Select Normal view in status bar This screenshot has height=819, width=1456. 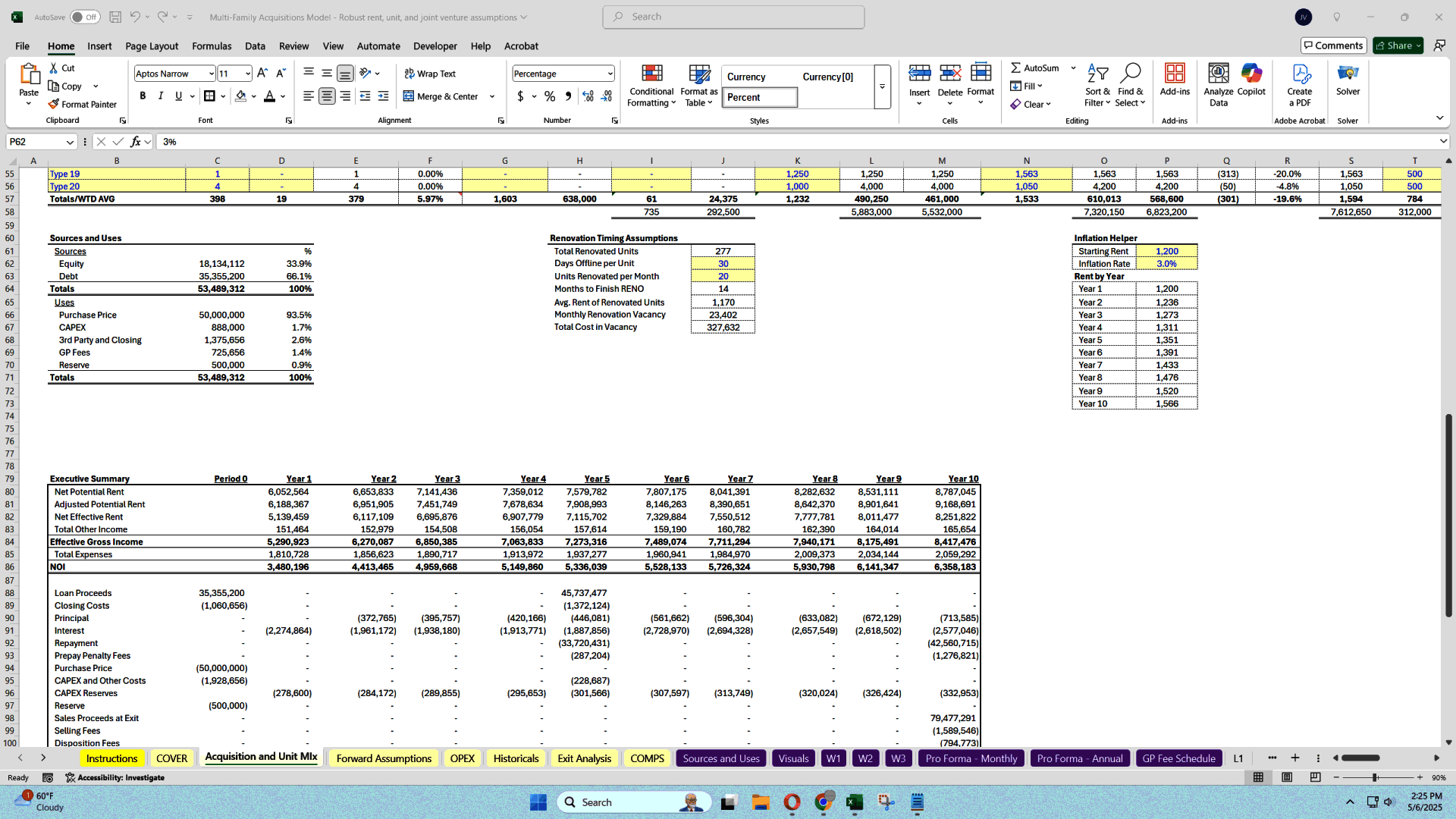click(x=1258, y=777)
